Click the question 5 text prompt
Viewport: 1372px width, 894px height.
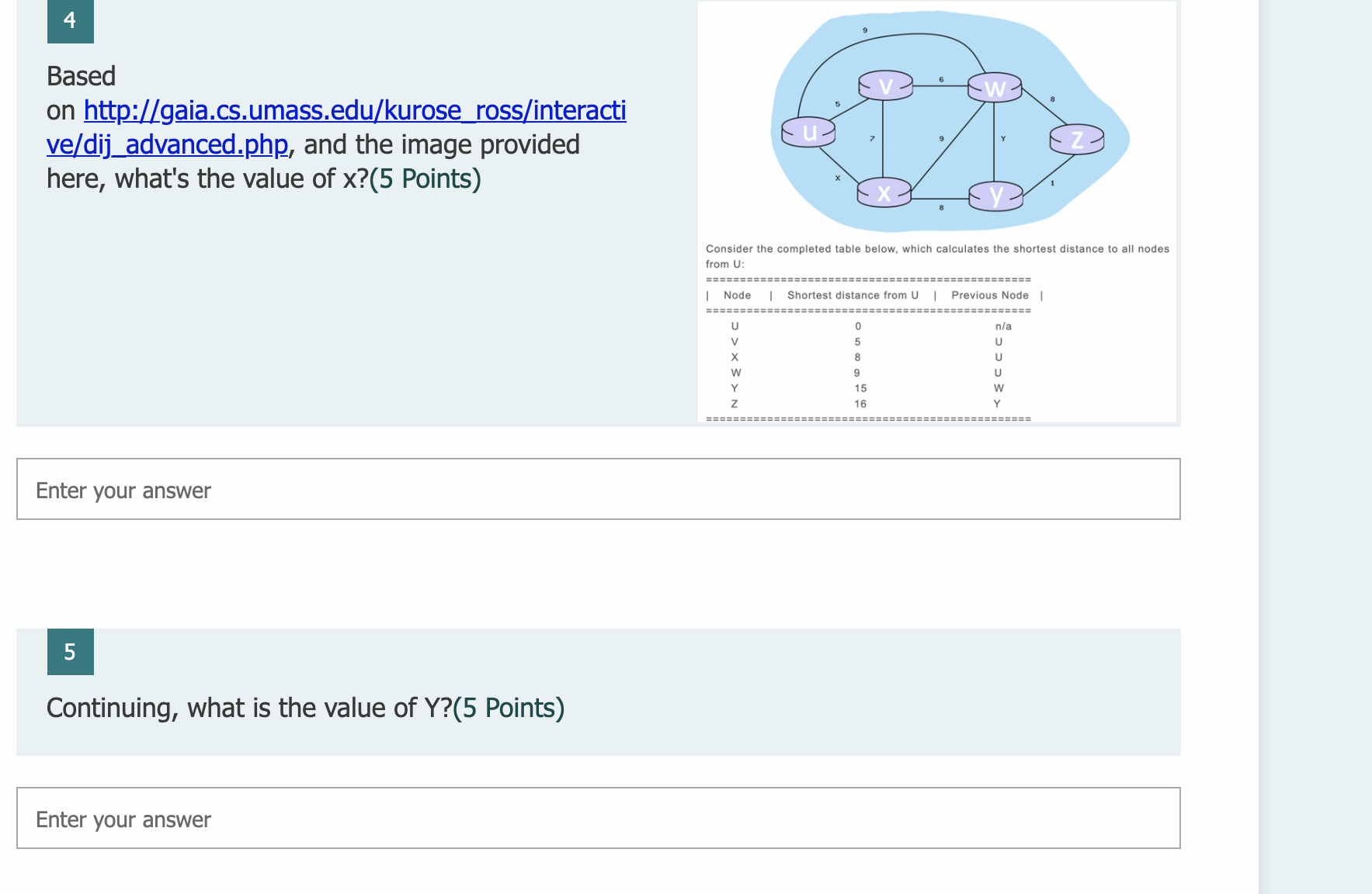[x=307, y=707]
